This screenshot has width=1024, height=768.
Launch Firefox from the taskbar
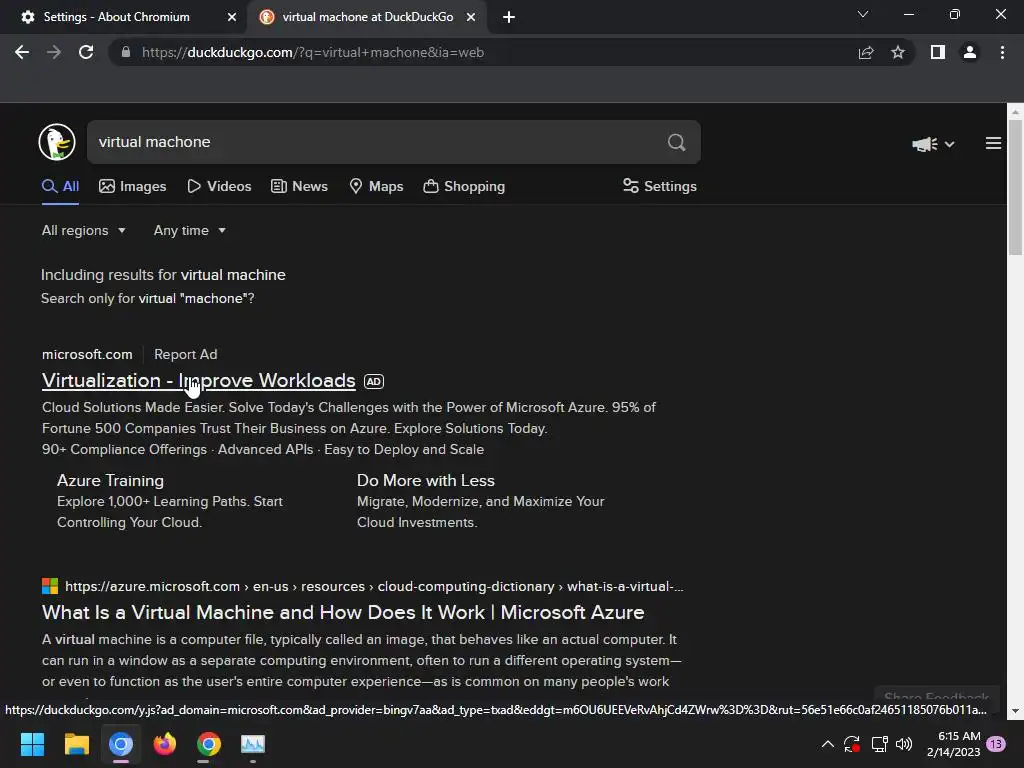click(165, 744)
